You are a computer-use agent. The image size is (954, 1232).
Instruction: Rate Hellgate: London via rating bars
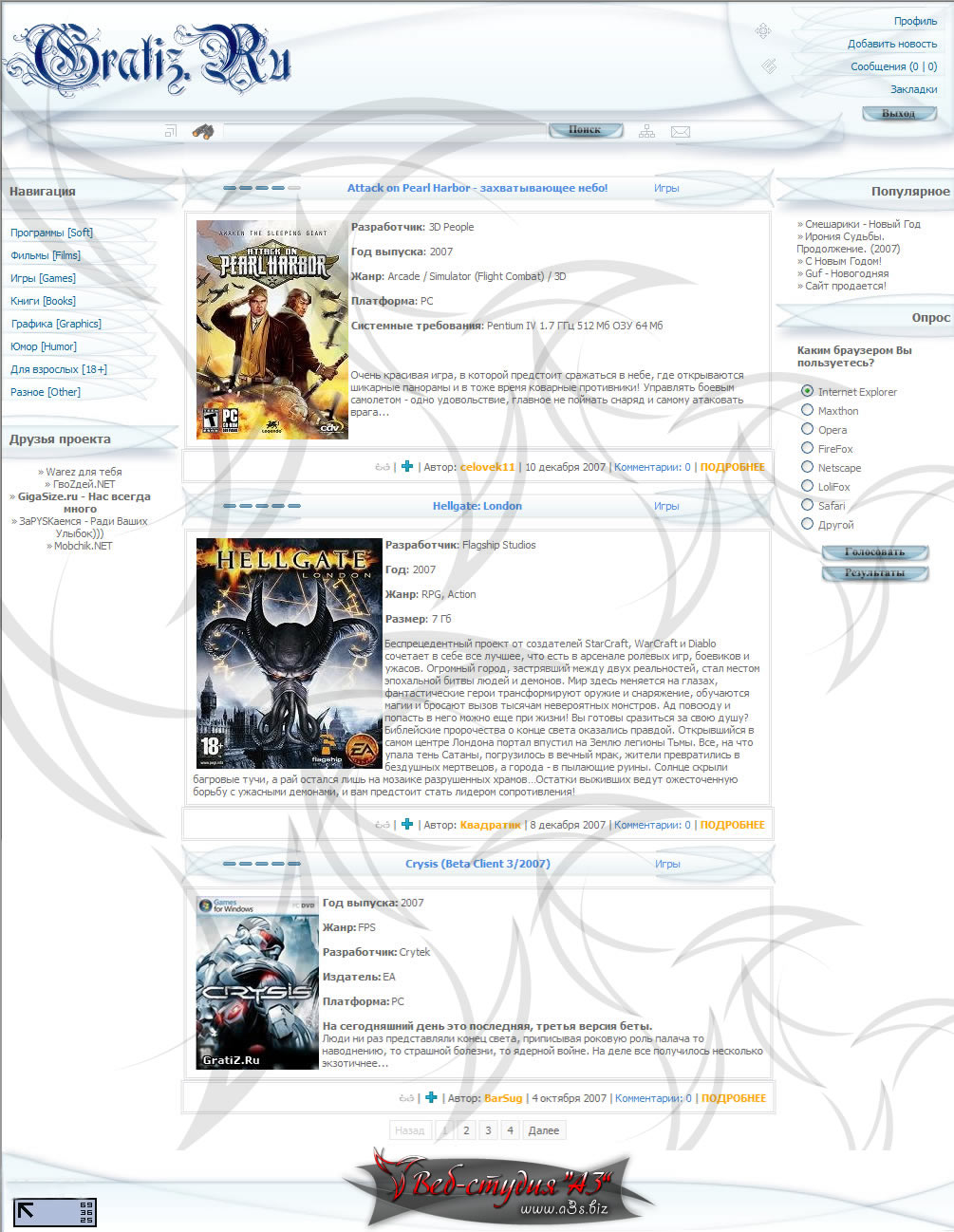tap(262, 506)
